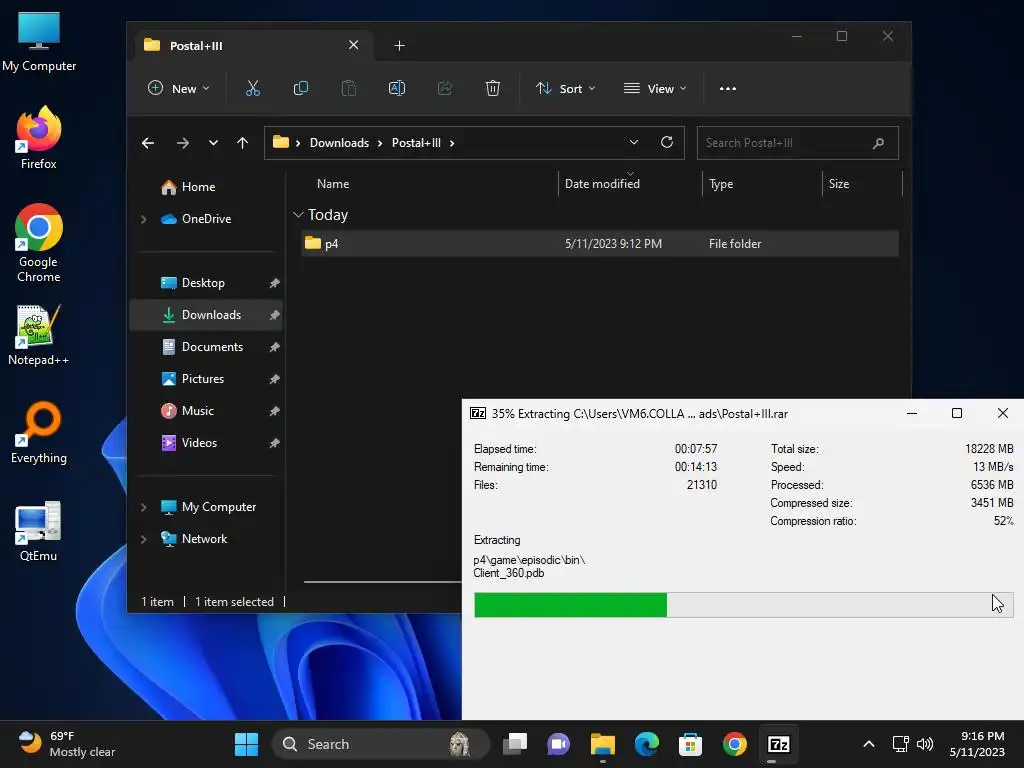Launch Microsoft Edge from taskbar
The width and height of the screenshot is (1024, 768).
(647, 744)
